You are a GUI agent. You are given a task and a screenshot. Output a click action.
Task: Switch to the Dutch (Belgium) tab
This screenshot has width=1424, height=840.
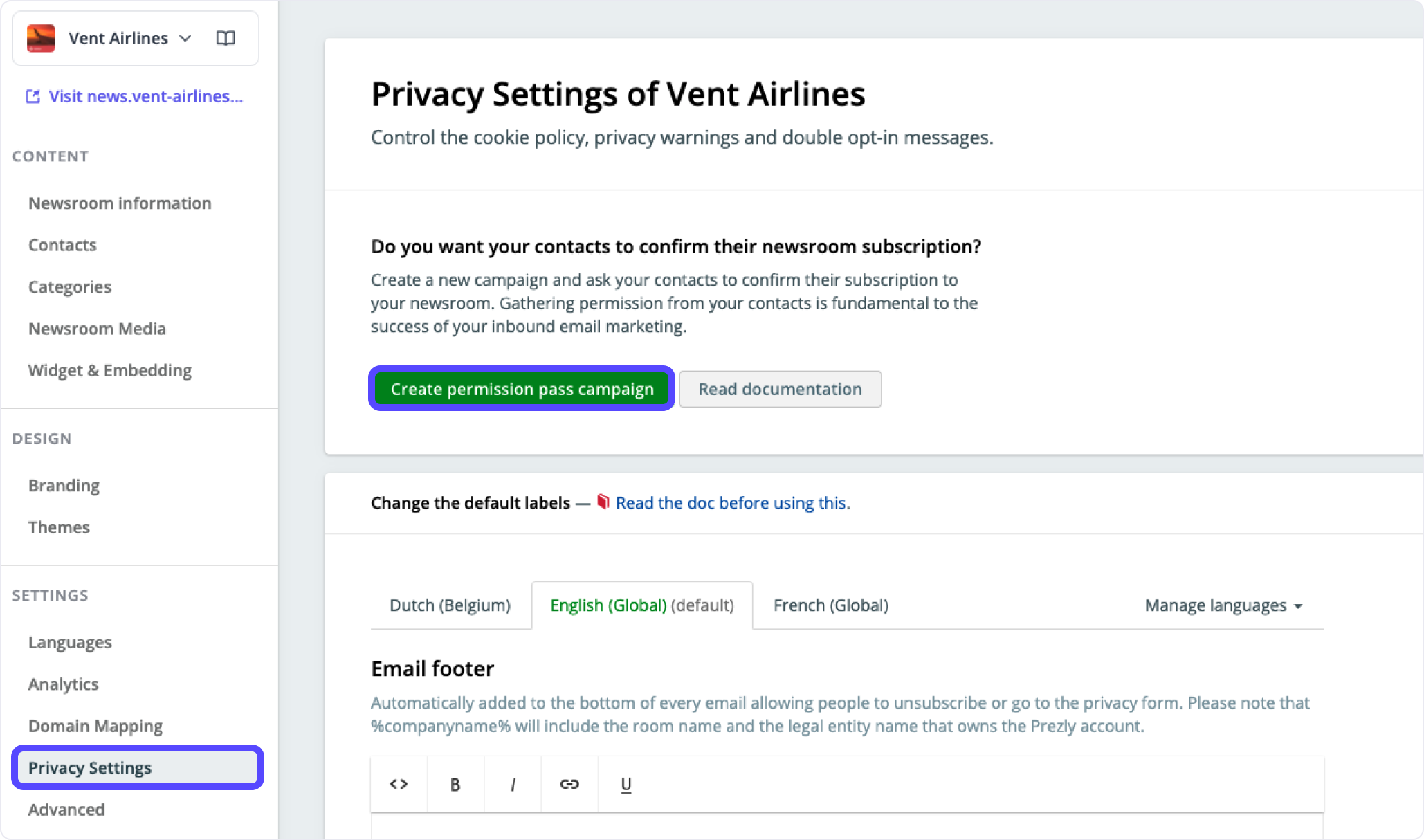point(450,605)
